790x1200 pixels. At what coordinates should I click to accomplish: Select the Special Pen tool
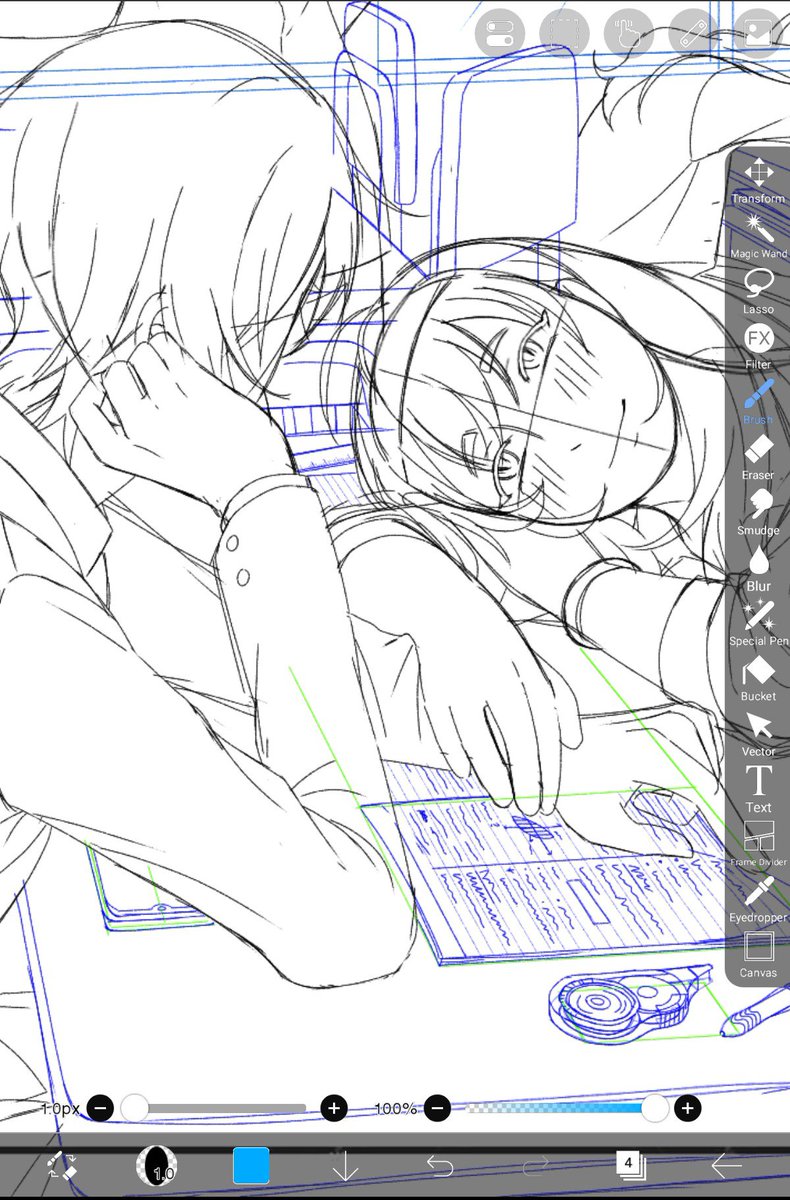coord(758,623)
